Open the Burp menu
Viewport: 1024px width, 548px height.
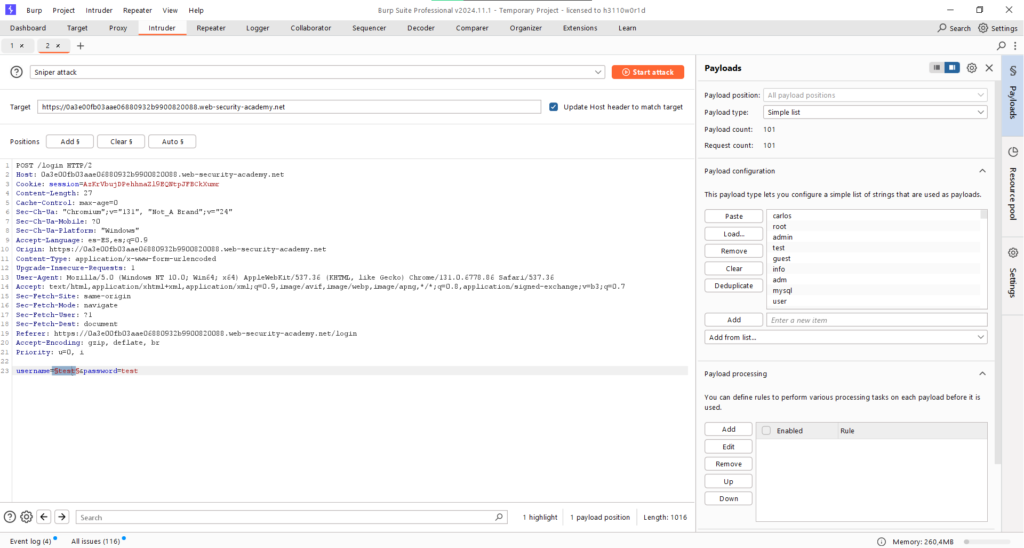pyautogui.click(x=34, y=10)
